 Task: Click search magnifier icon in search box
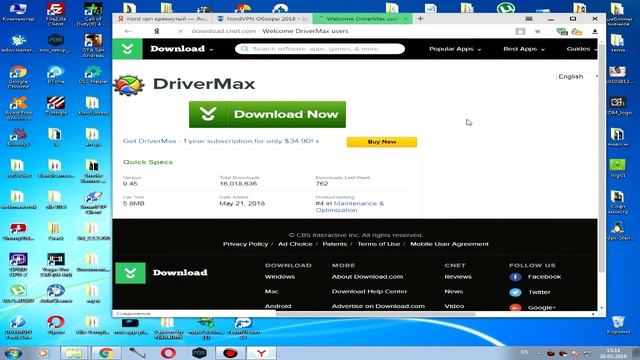coord(244,49)
